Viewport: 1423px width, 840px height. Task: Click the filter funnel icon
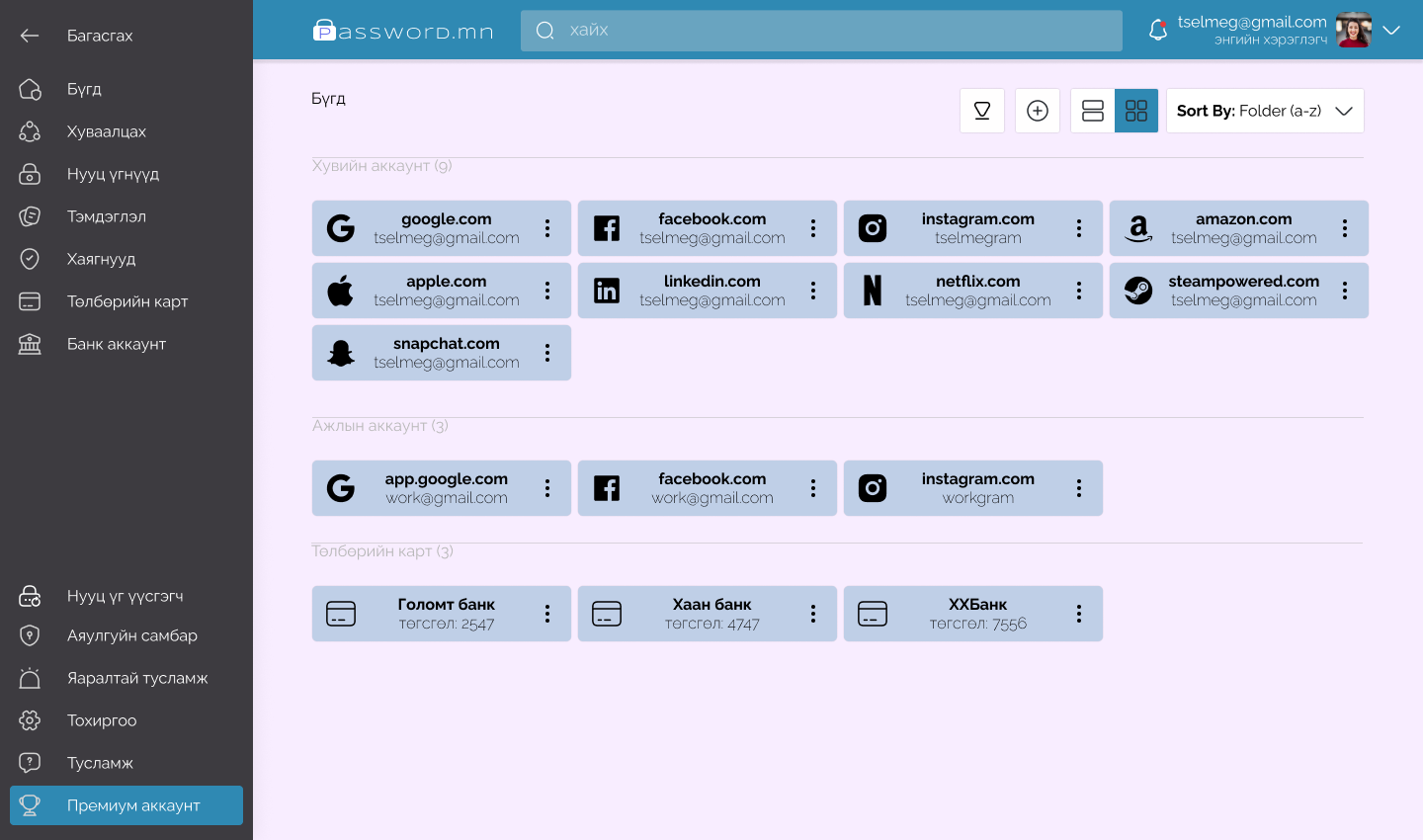(x=981, y=111)
